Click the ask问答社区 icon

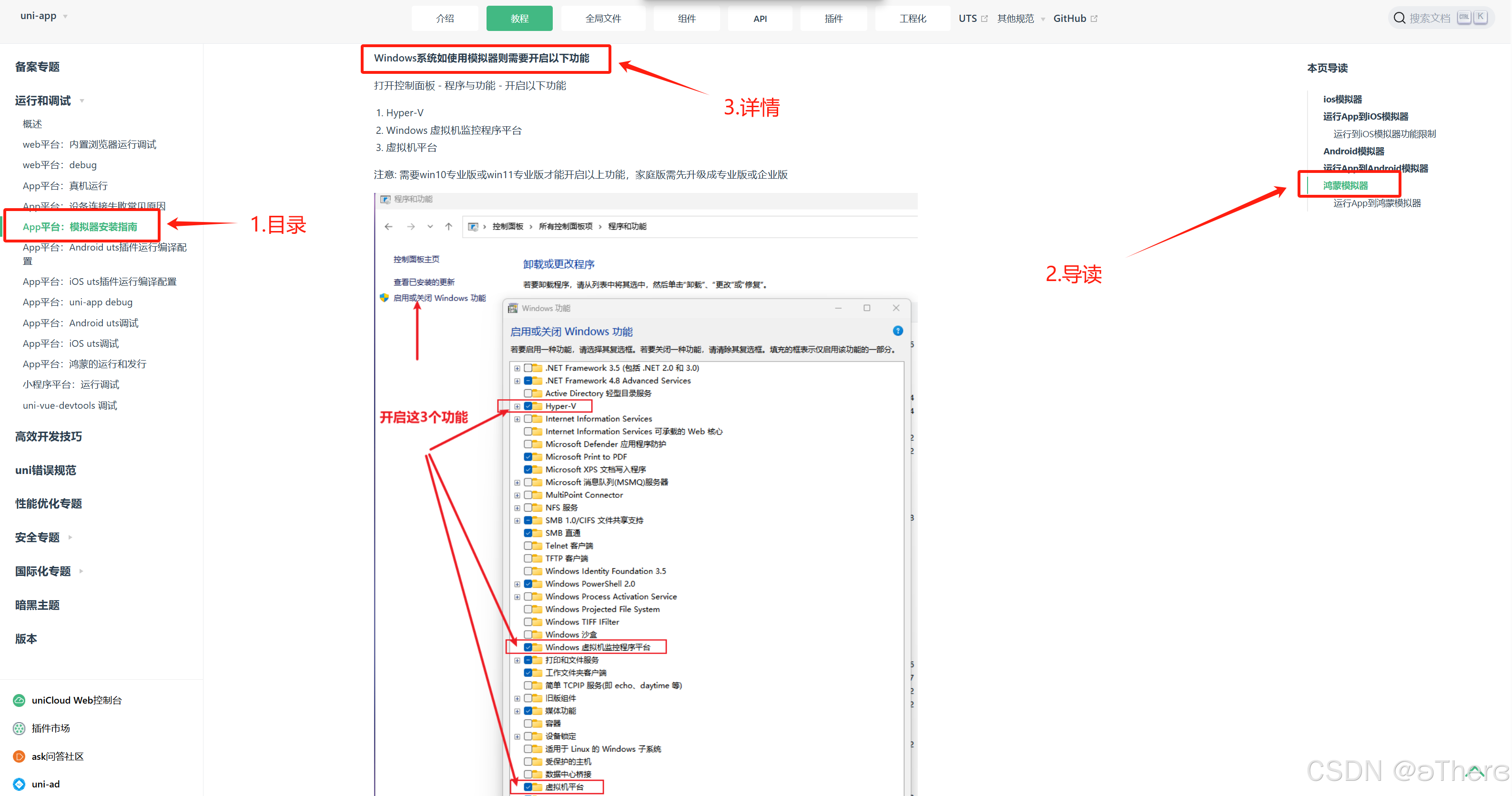click(x=19, y=756)
